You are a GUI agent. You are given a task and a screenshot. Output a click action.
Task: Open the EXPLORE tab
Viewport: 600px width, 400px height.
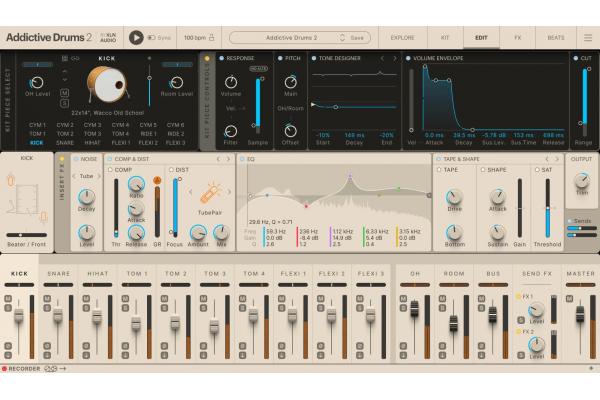coord(403,38)
